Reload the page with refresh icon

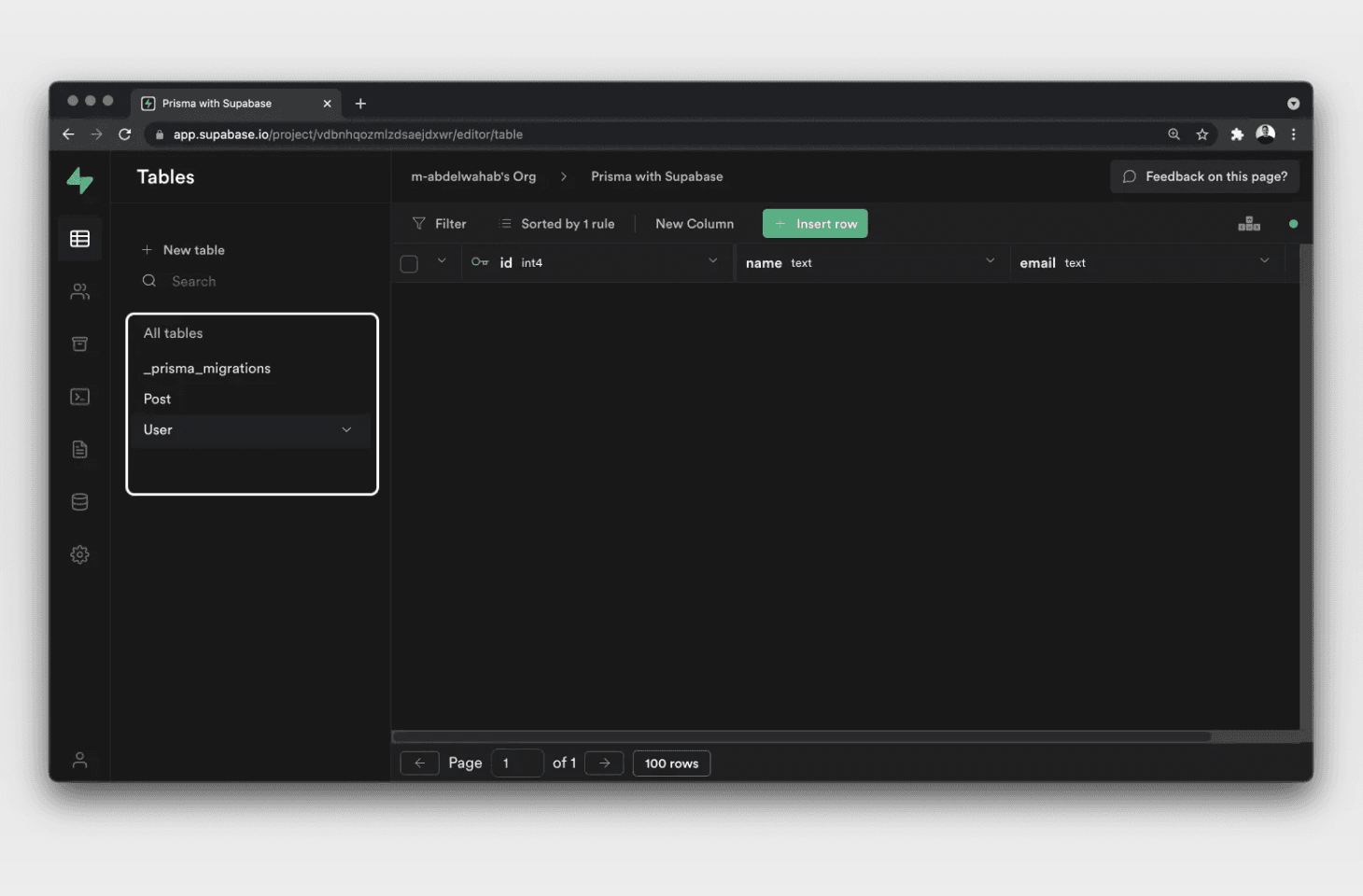point(125,134)
